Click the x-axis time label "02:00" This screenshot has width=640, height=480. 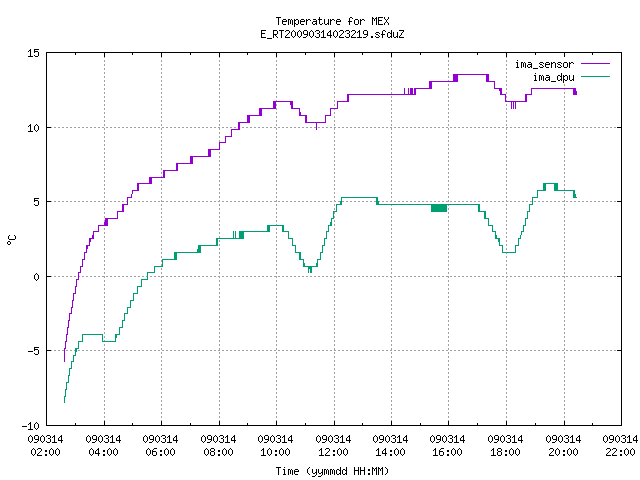click(46, 452)
